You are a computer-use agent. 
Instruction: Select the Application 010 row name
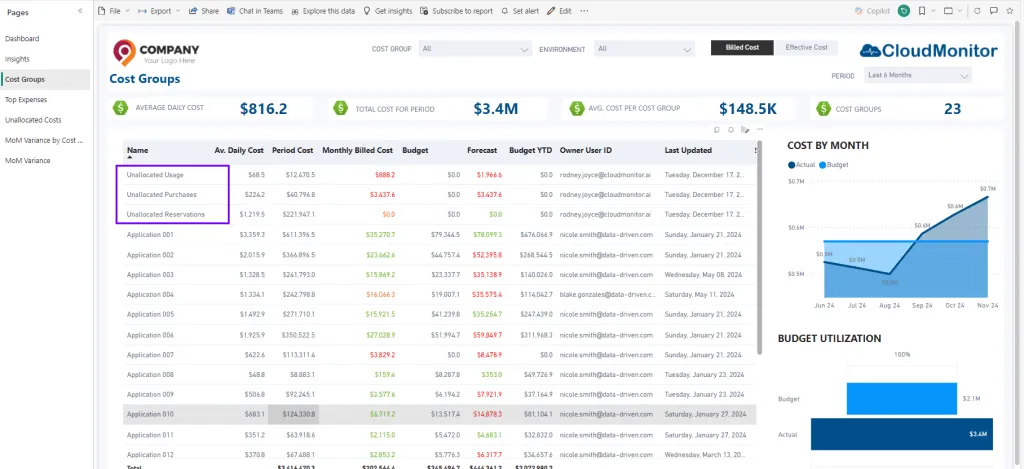[150, 414]
